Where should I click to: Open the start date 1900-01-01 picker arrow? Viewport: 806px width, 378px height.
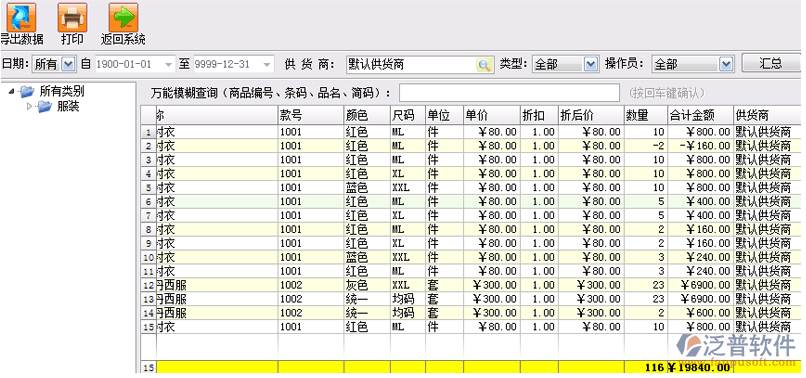point(168,65)
